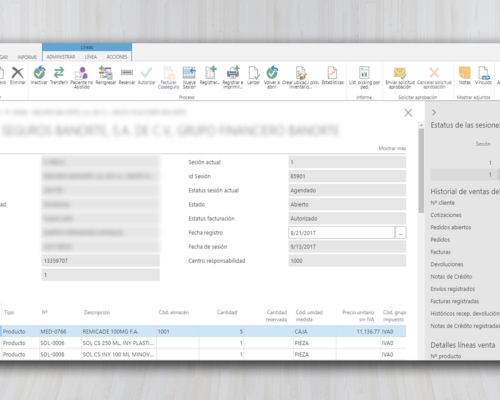
Task: Select Paciente no Asistió icon
Action: [x=82, y=73]
